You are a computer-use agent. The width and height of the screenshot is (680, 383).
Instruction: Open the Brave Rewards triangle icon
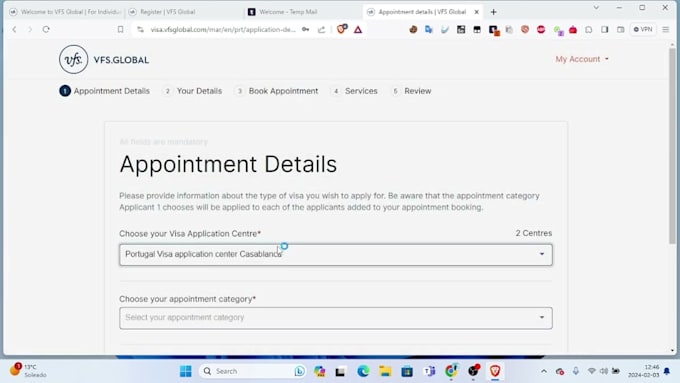(358, 29)
